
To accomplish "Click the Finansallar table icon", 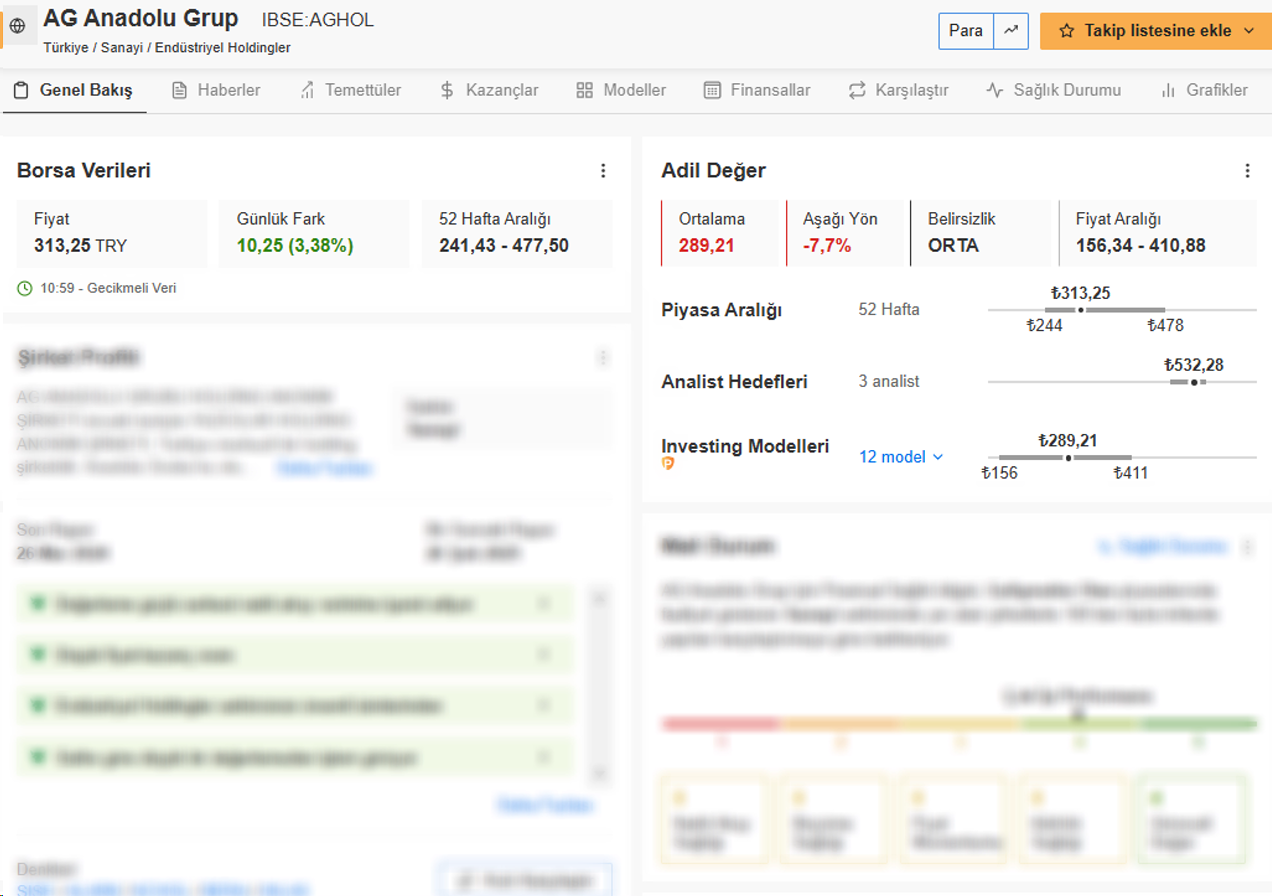I will [x=712, y=90].
